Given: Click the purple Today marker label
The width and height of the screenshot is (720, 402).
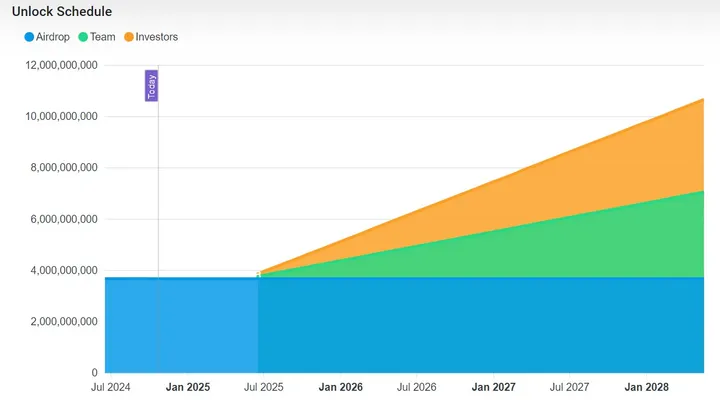Looking at the screenshot, I should click(151, 86).
